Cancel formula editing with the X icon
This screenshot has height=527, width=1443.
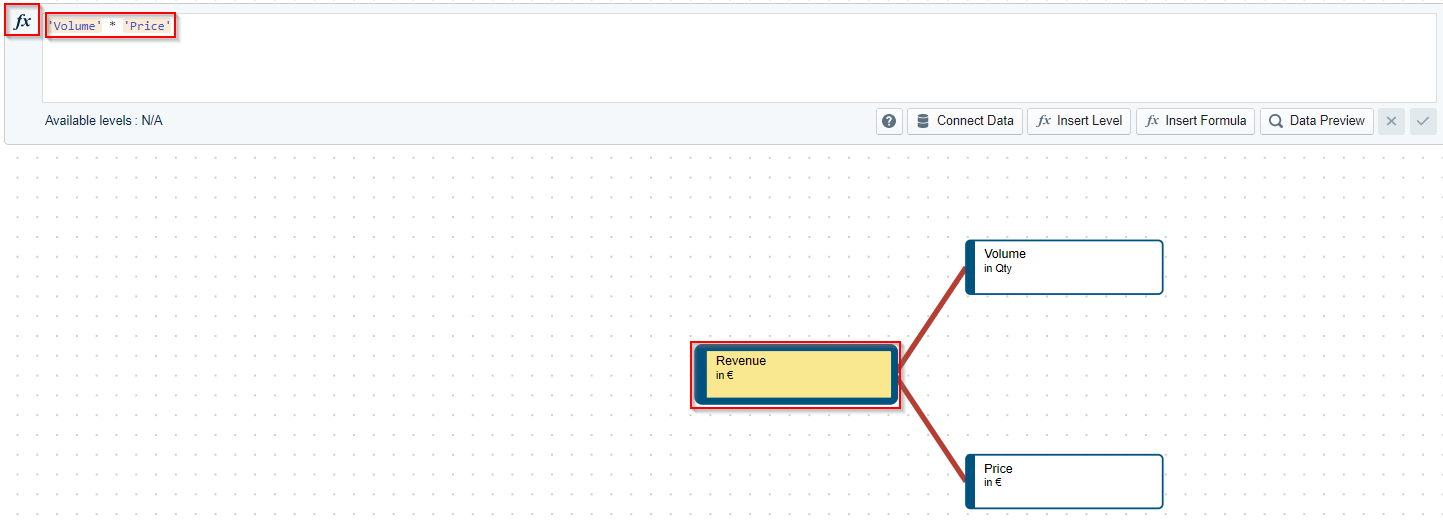coord(1390,121)
